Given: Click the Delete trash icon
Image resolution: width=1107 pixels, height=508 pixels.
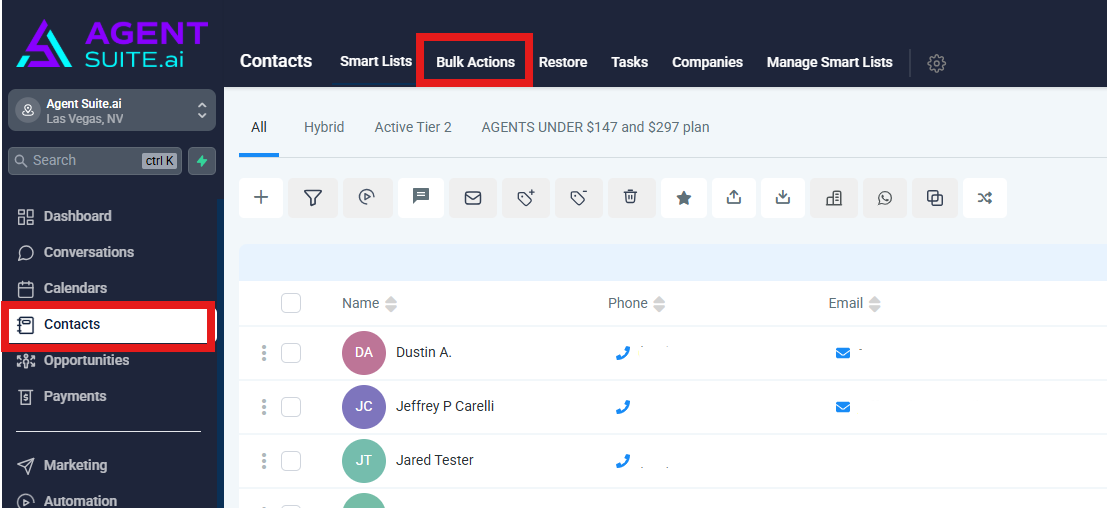Looking at the screenshot, I should [631, 198].
